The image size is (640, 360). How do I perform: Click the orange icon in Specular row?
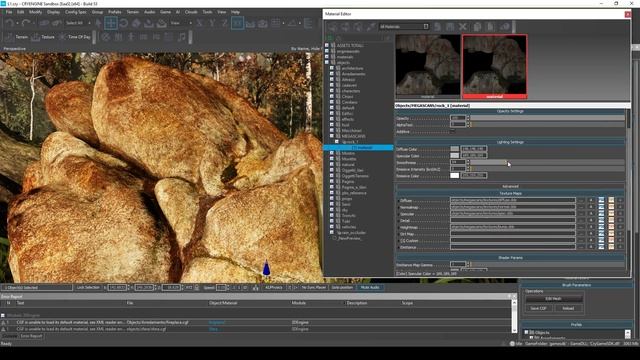coord(611,214)
